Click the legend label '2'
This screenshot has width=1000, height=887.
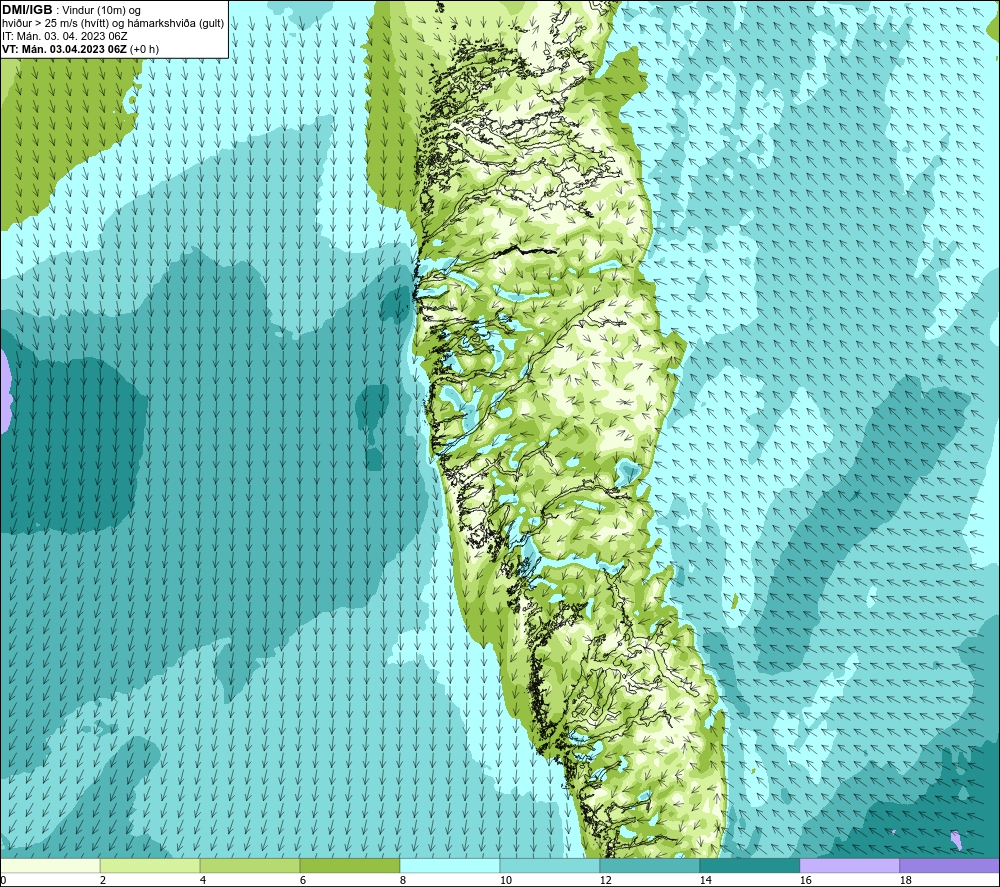(x=103, y=880)
